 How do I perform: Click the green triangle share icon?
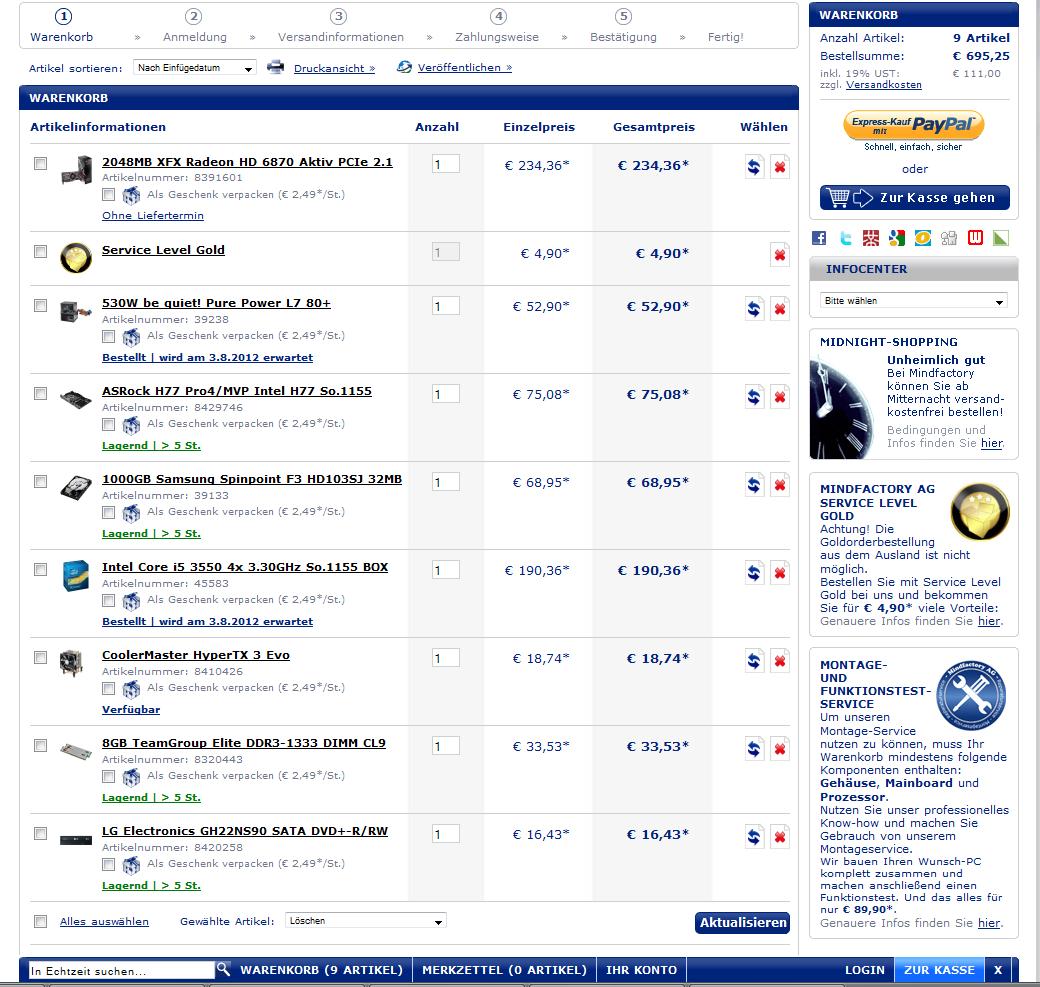1001,238
